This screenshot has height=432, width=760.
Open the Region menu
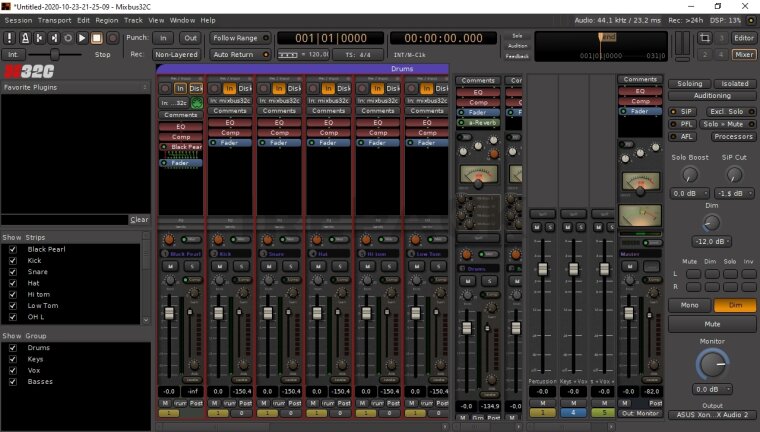[106, 20]
